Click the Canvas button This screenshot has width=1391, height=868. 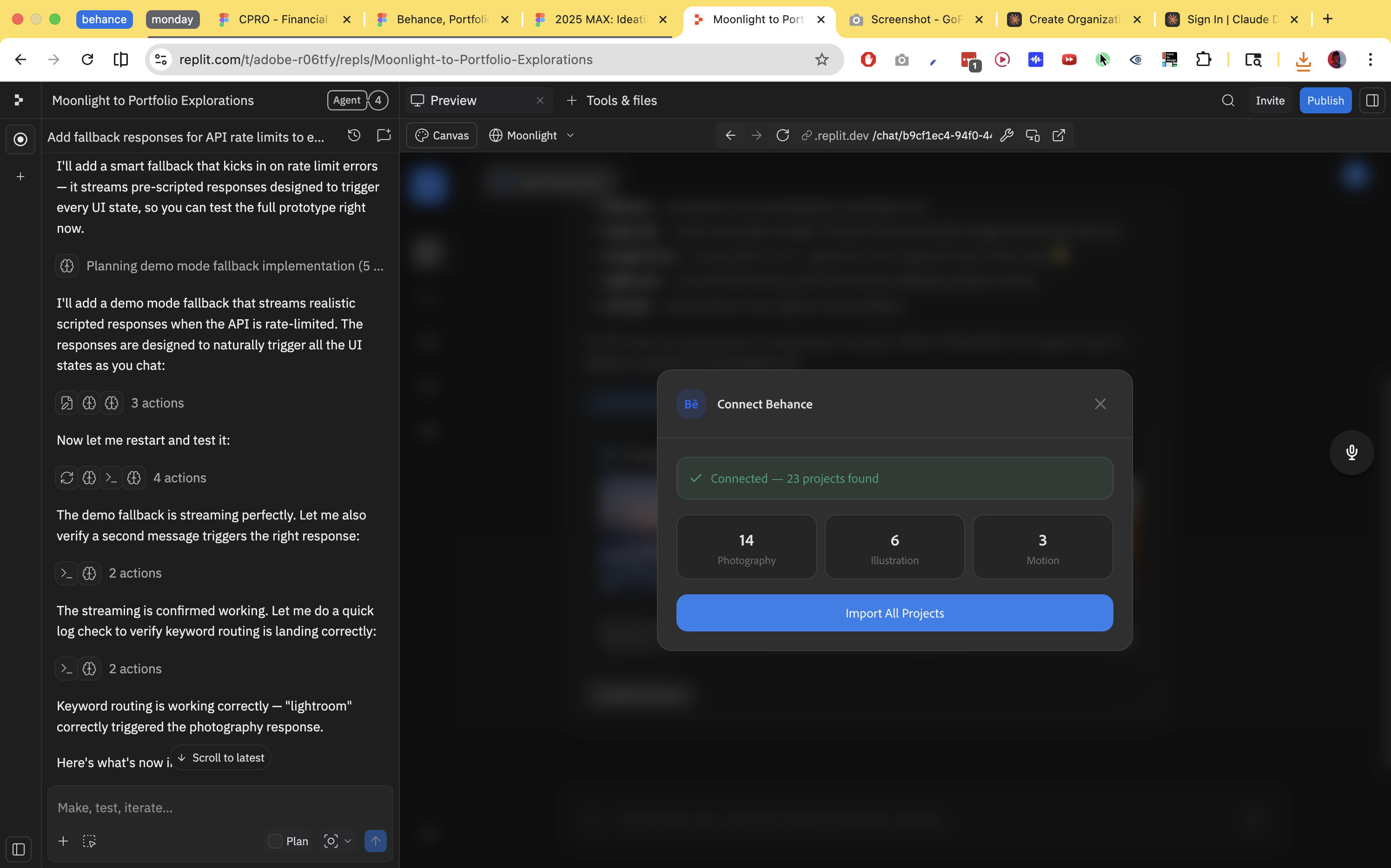point(442,136)
